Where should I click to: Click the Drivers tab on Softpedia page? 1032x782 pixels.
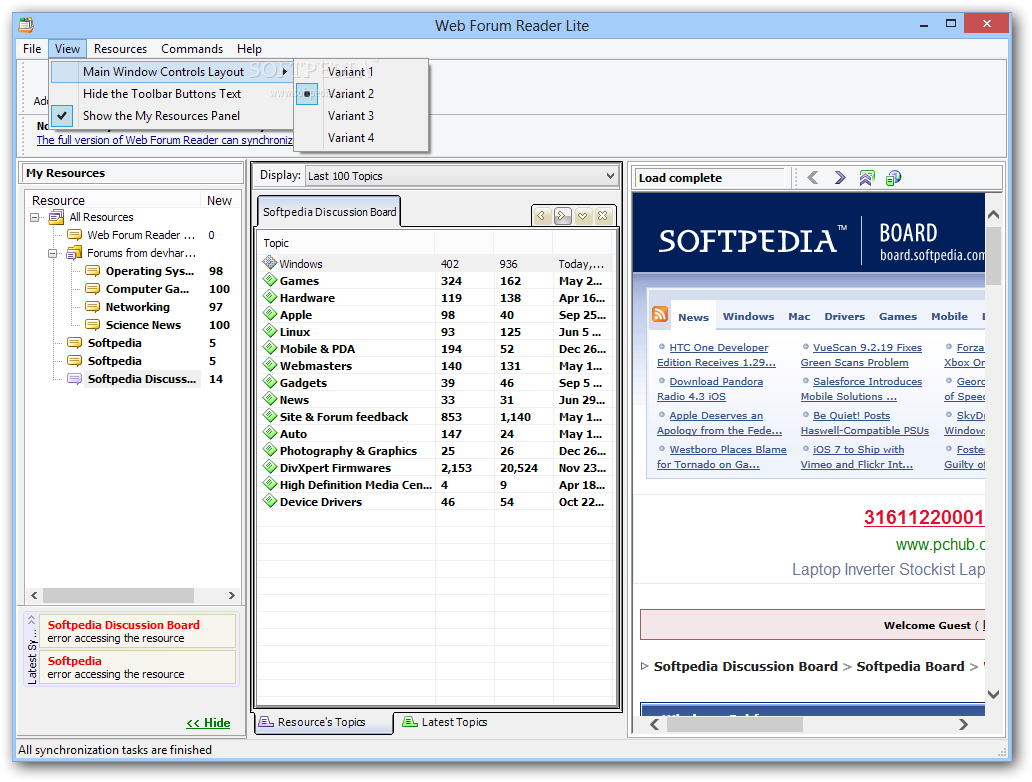(844, 317)
